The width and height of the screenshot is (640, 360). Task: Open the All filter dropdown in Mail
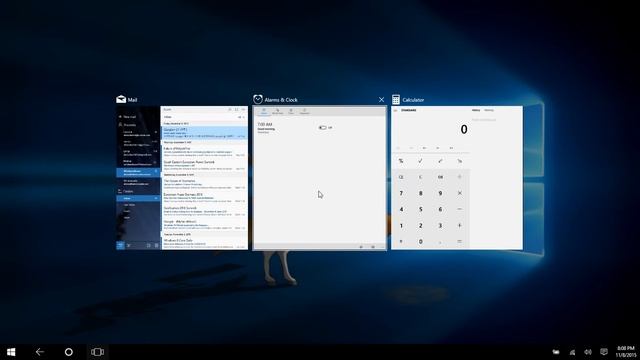coord(242,117)
